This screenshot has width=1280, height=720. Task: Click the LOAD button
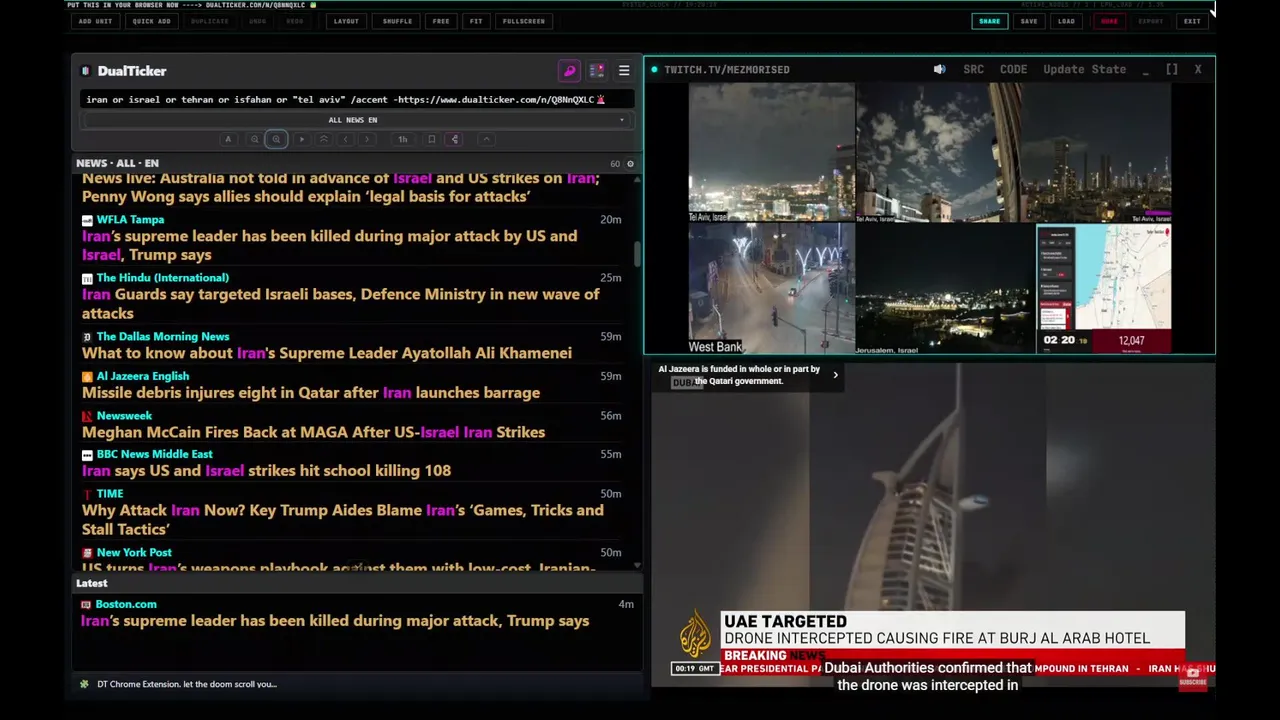point(1066,21)
